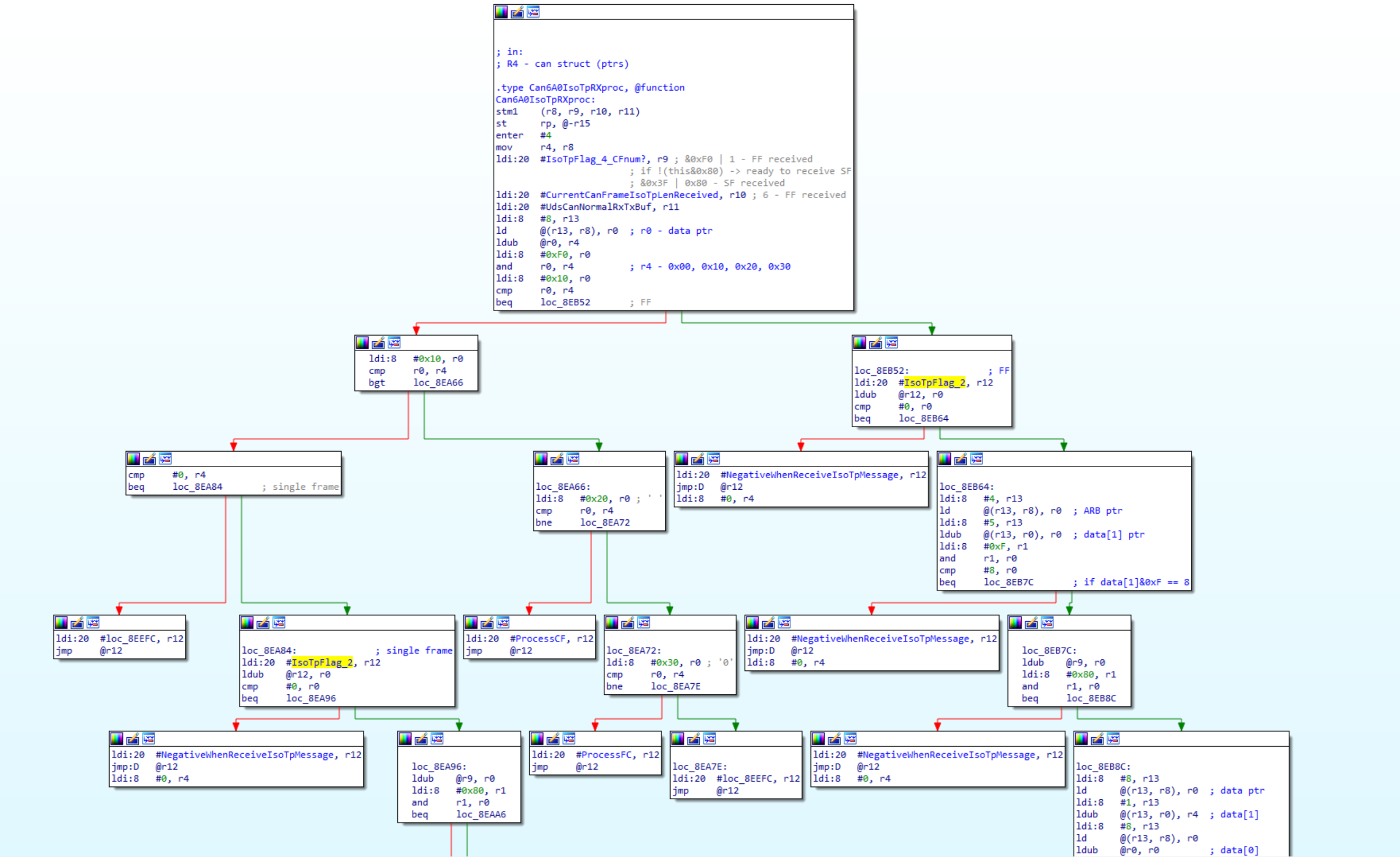
Task: Click pencil edit icon on loc_8EA96 block
Action: (421, 739)
